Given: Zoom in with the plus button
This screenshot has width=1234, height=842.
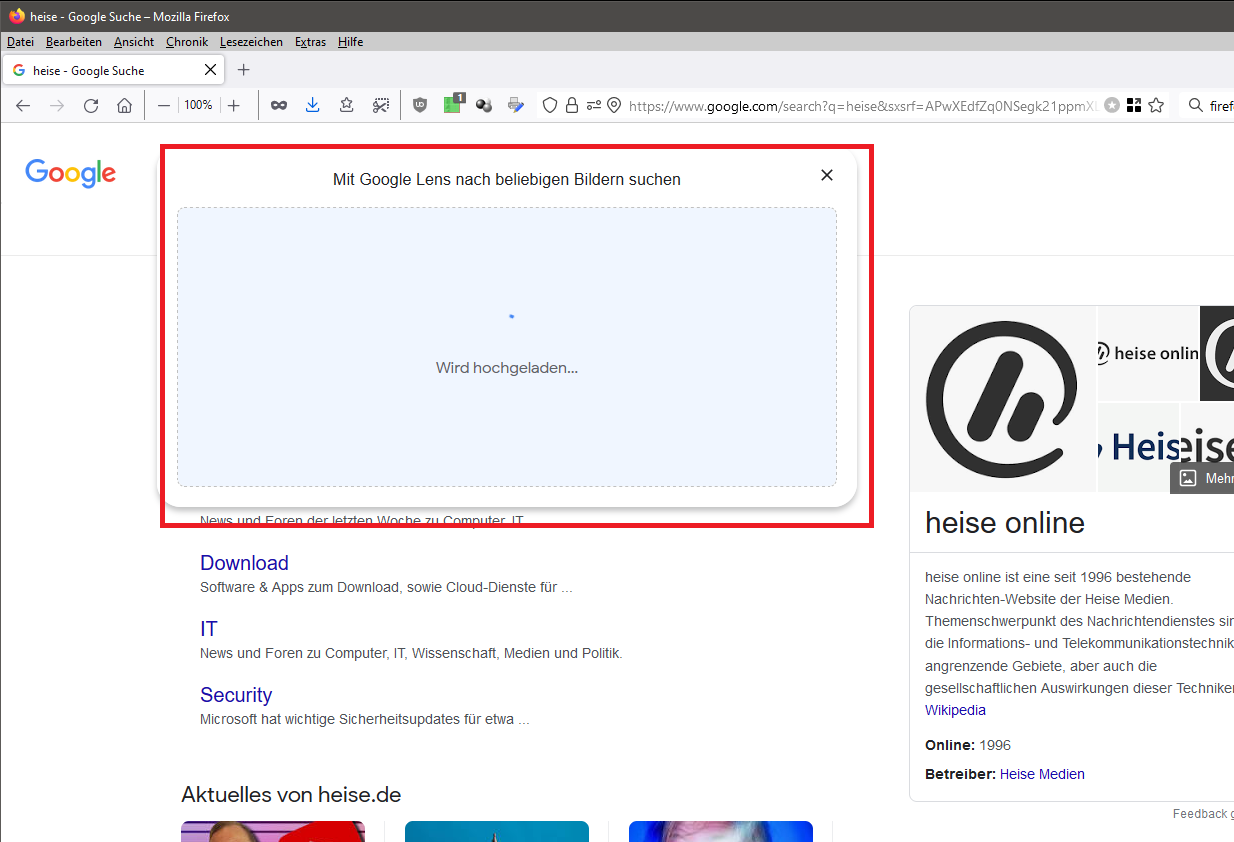Looking at the screenshot, I should coord(234,105).
